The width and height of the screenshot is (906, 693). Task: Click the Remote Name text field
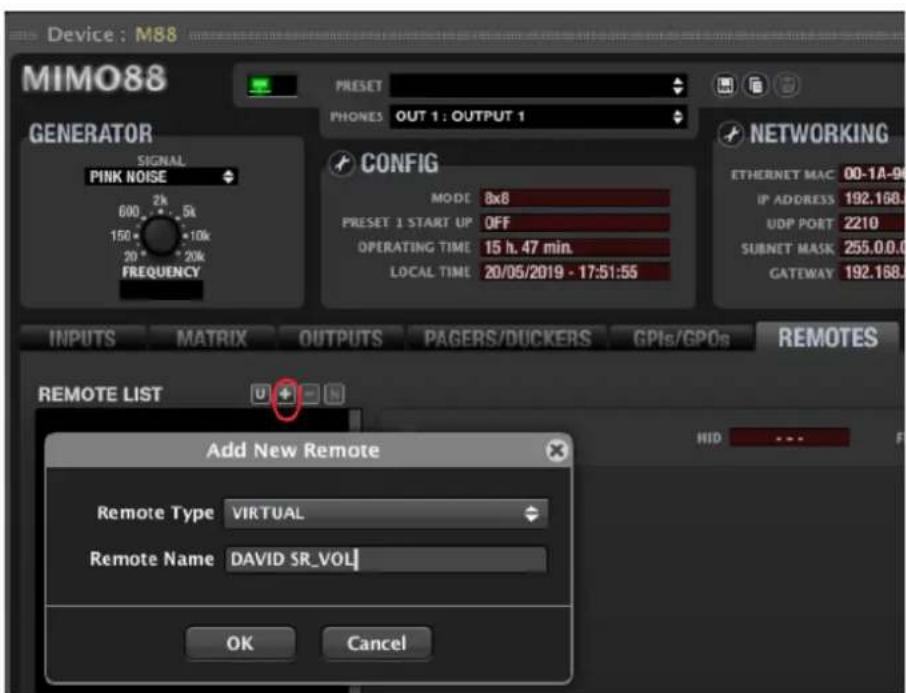(x=386, y=559)
